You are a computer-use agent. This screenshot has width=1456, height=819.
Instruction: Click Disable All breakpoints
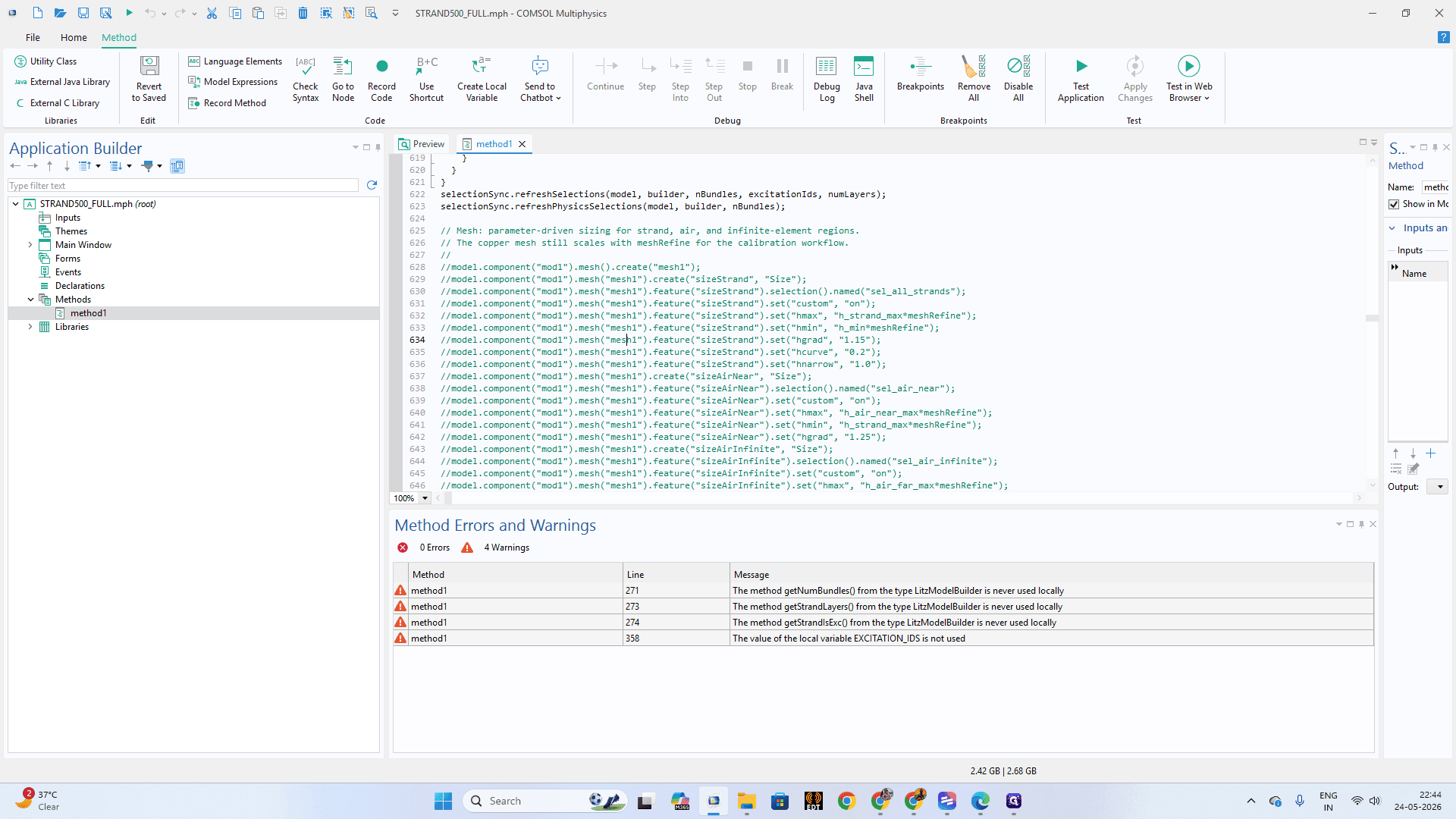1018,79
